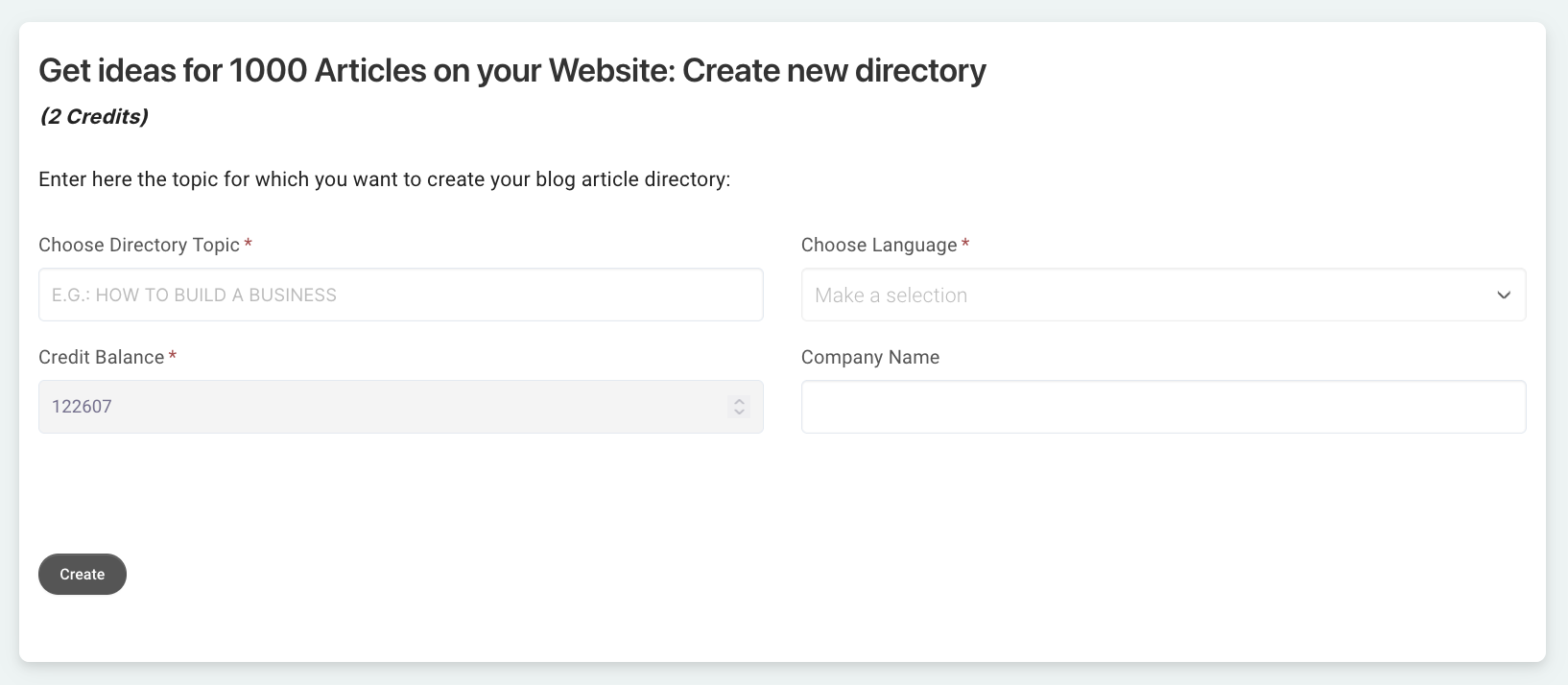1568x685 pixels.
Task: Click the Credit Balance number field
Action: 384,407
